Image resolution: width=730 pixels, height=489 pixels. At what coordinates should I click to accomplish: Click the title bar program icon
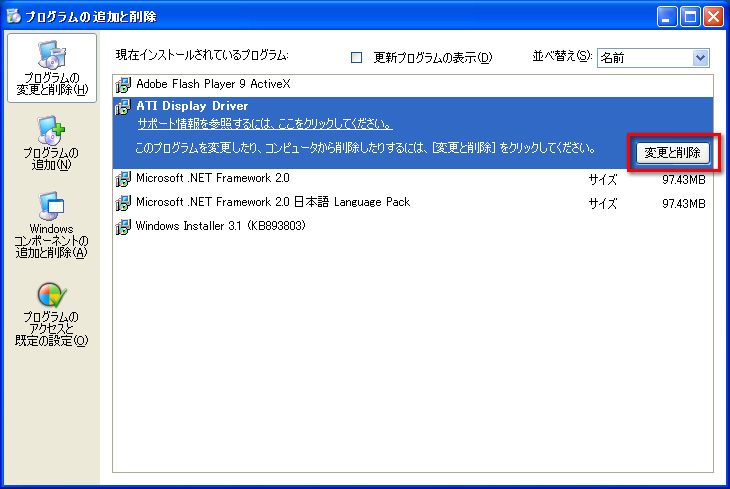[x=14, y=16]
